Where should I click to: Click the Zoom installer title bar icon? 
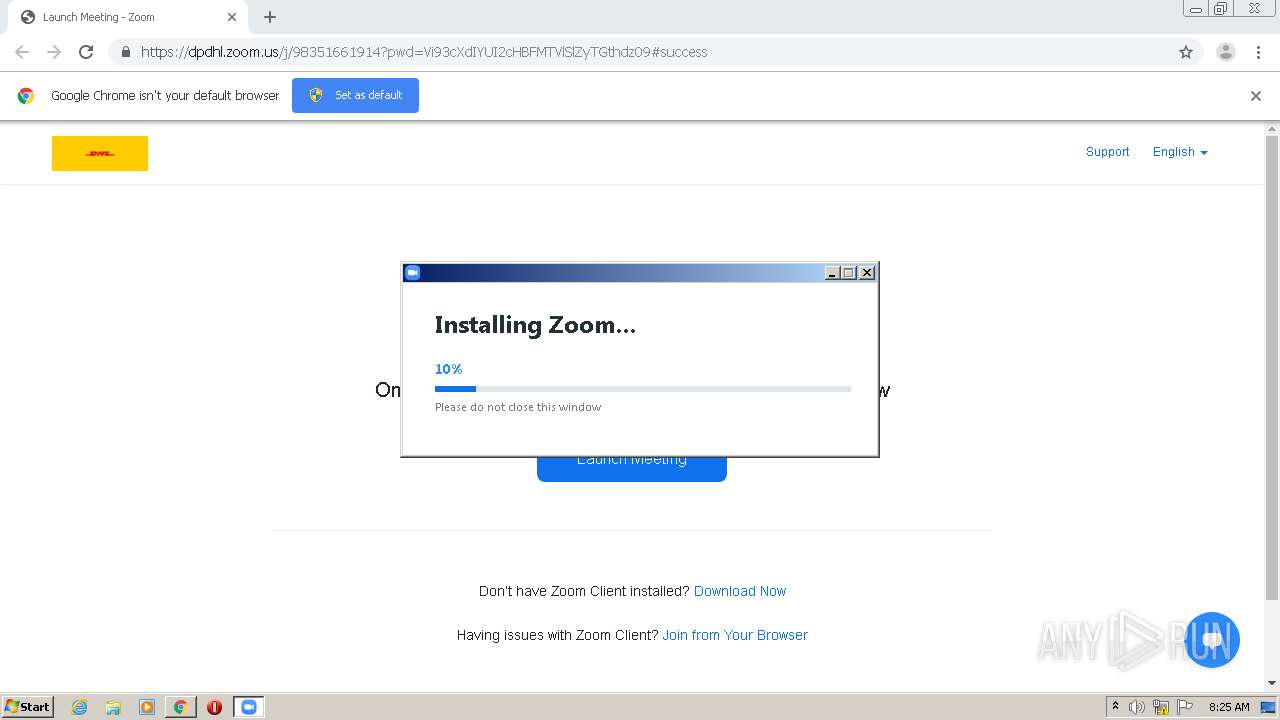click(412, 272)
